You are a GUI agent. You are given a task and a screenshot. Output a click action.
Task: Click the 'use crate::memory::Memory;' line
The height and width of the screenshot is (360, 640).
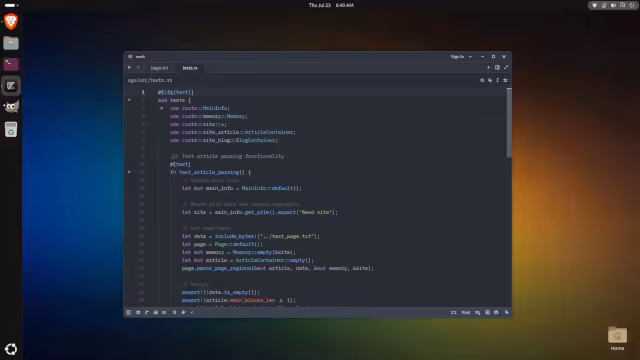[x=209, y=116]
